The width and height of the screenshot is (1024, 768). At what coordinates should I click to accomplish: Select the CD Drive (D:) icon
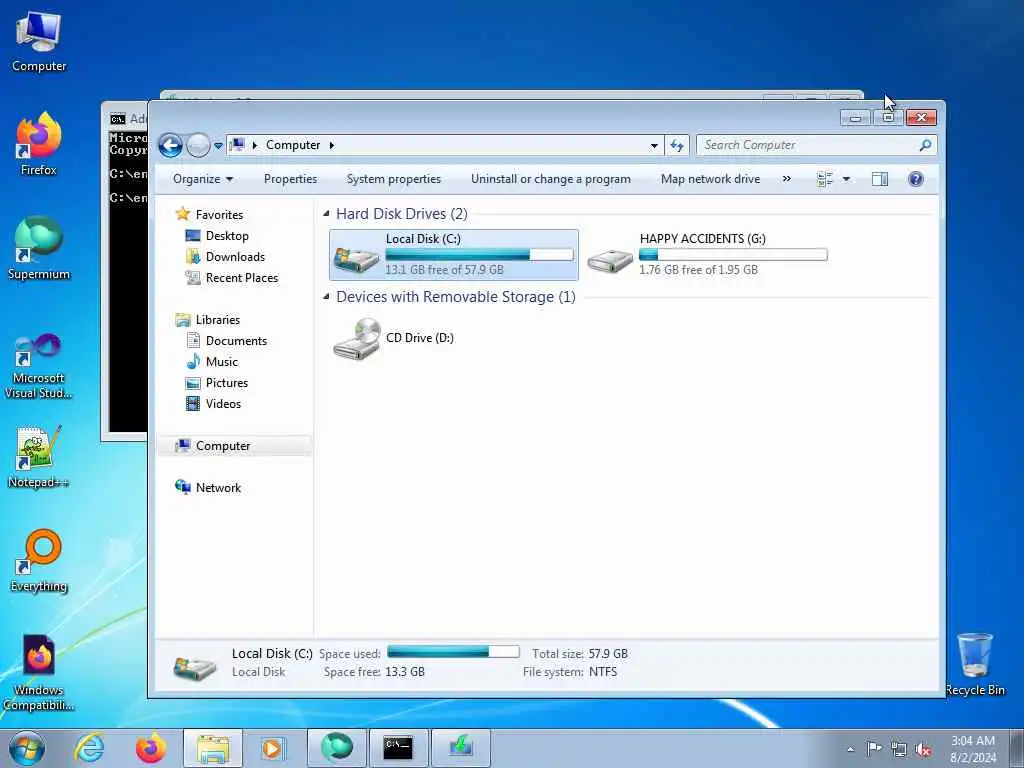pos(357,338)
